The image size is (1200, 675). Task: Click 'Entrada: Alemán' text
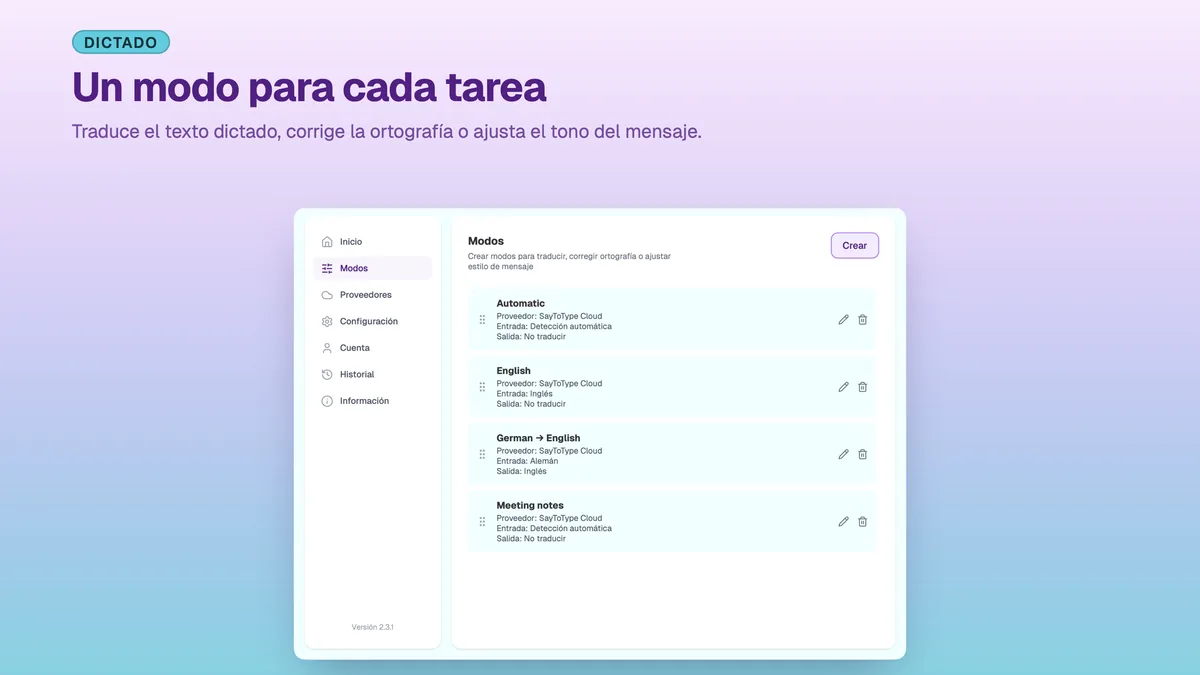pyautogui.click(x=527, y=461)
